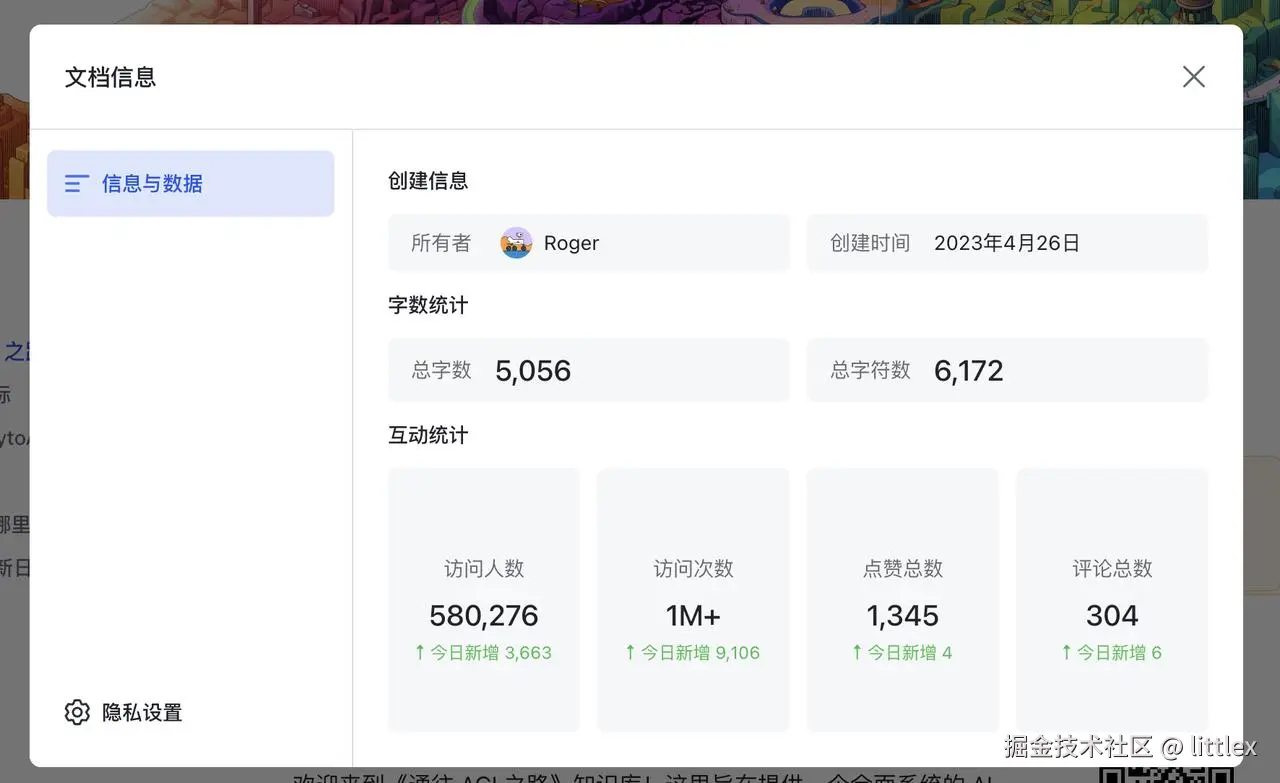The width and height of the screenshot is (1280, 783).
Task: Click the 创建时间 value 2023年4月26日
Action: point(1007,243)
